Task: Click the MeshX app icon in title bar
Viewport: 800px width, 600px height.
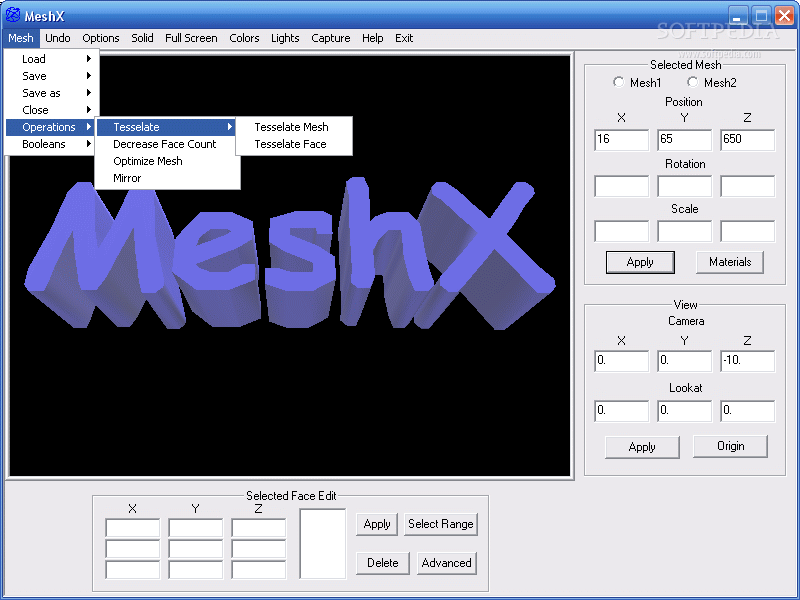Action: click(12, 15)
